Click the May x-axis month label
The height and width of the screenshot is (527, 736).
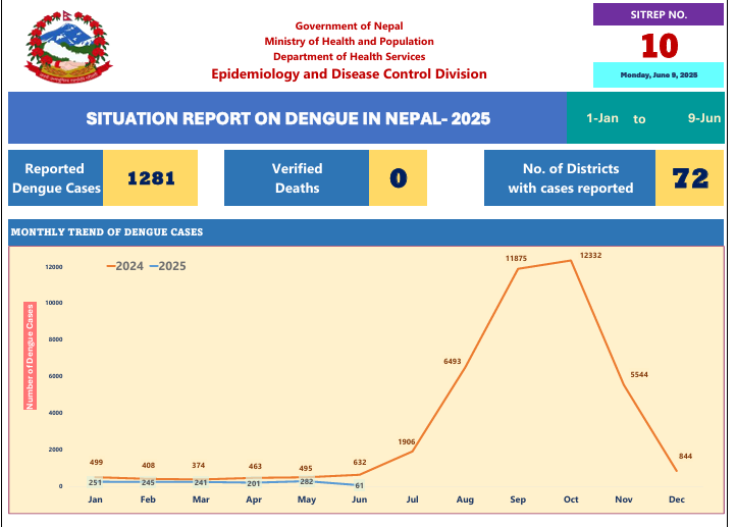[x=307, y=500]
